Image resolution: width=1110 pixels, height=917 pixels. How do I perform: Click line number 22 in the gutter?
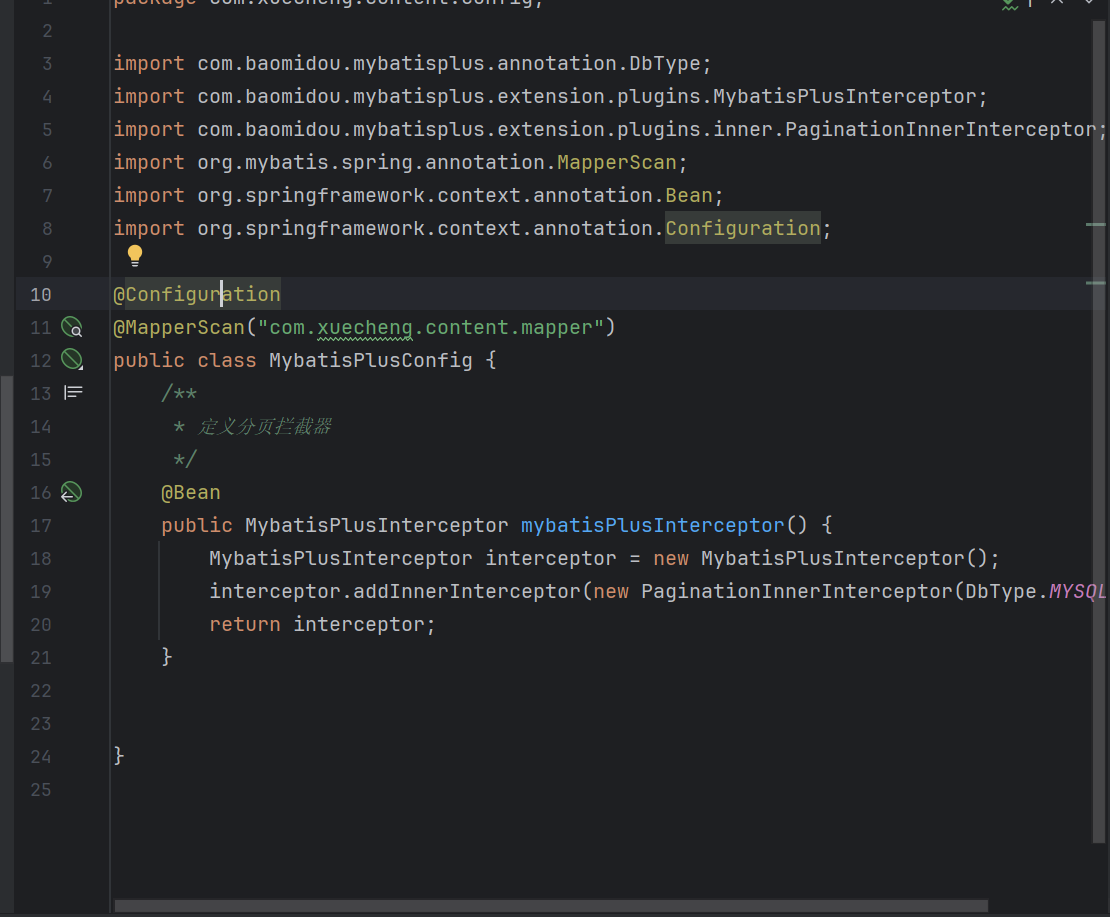coord(41,690)
